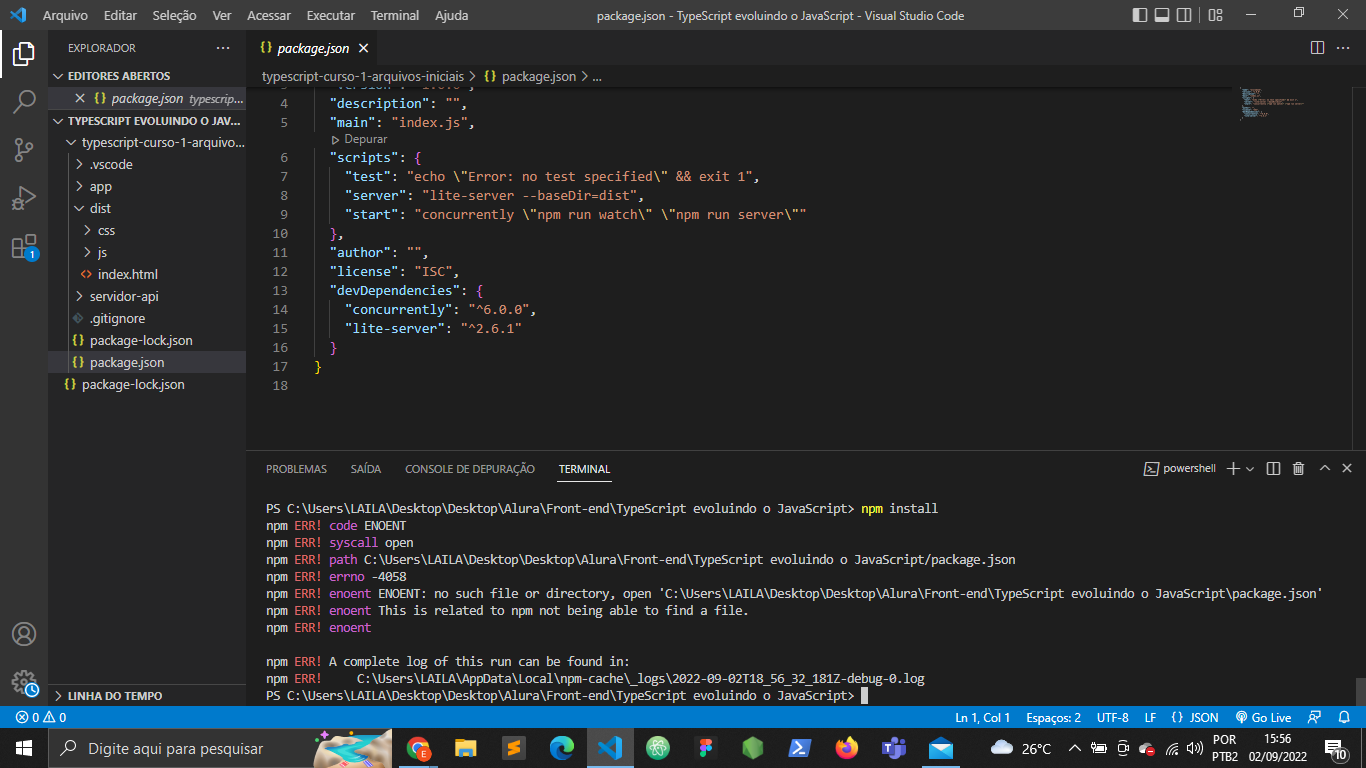Switch to Saída panel tab
This screenshot has width=1366, height=768.
coord(366,469)
